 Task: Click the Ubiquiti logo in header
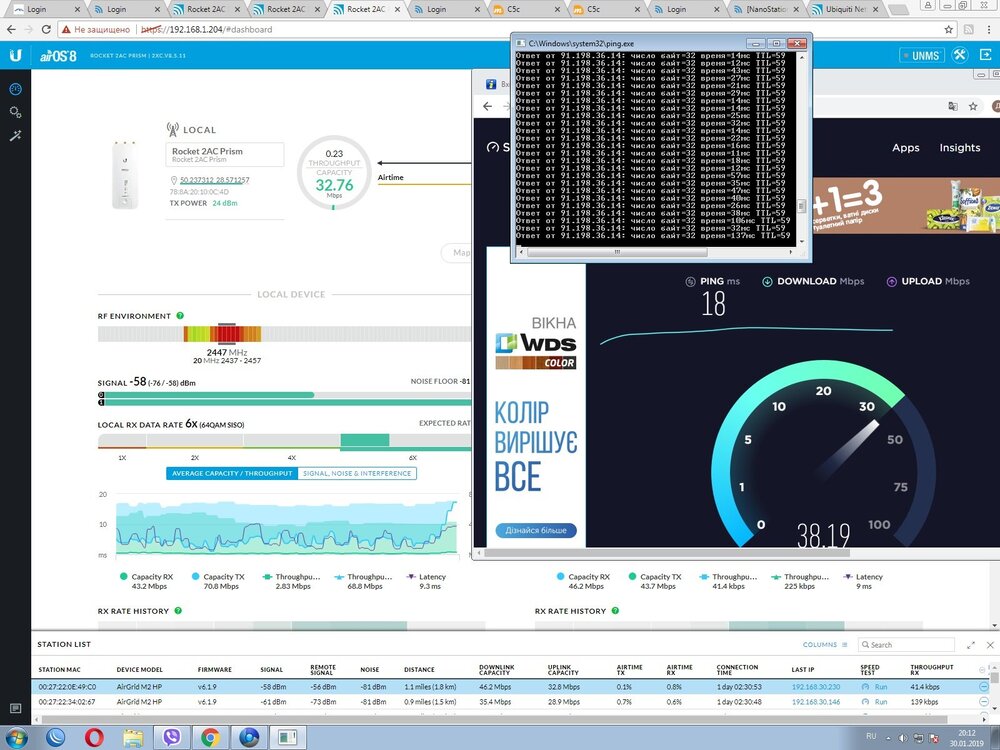(x=15, y=56)
